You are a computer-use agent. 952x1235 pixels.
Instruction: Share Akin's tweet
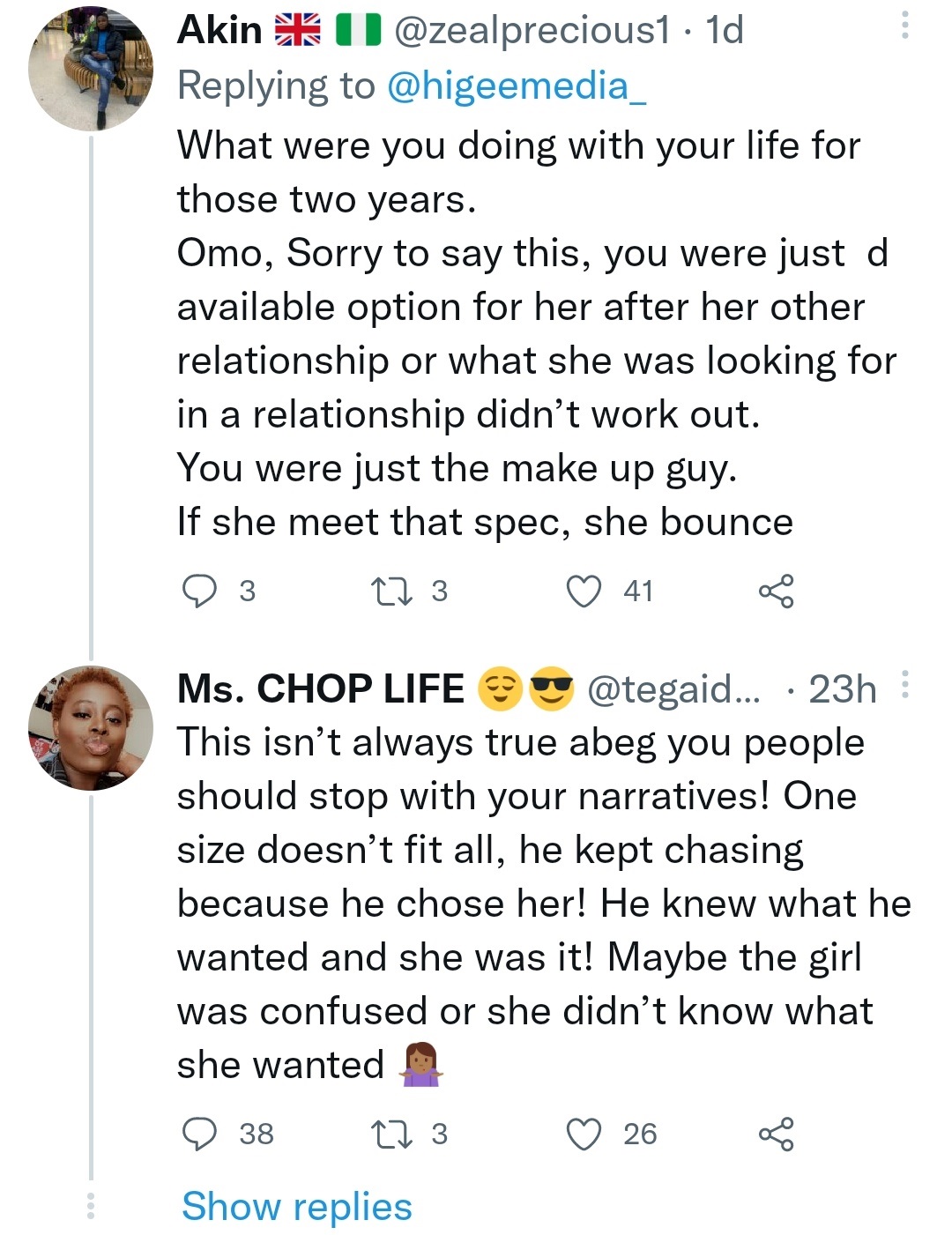[x=776, y=591]
